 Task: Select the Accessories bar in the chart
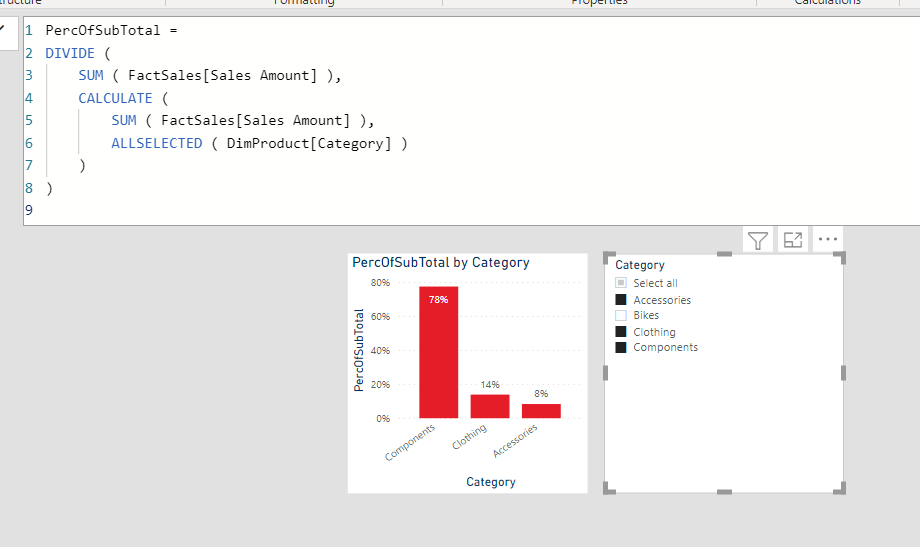541,411
